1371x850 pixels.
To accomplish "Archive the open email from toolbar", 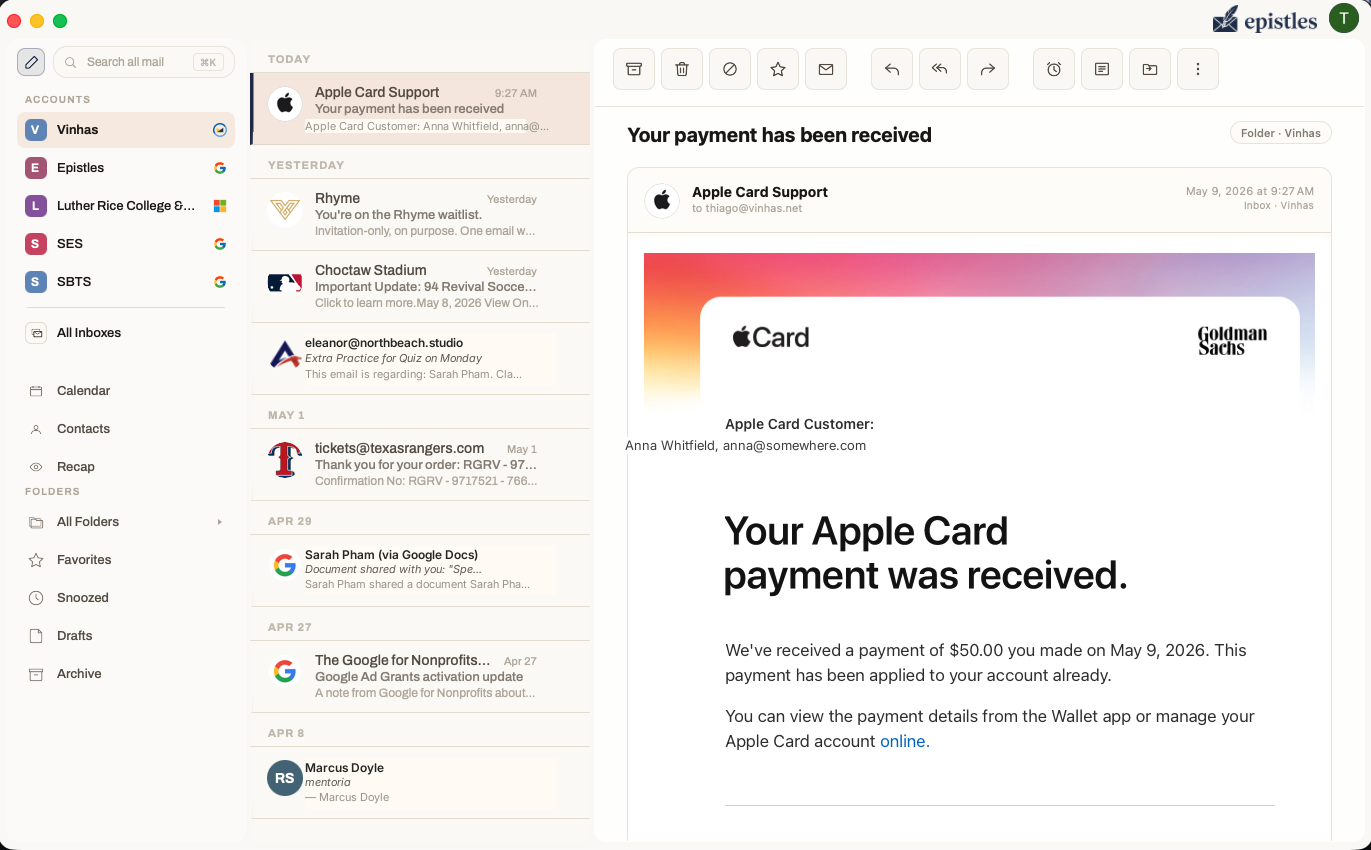I will pyautogui.click(x=634, y=69).
